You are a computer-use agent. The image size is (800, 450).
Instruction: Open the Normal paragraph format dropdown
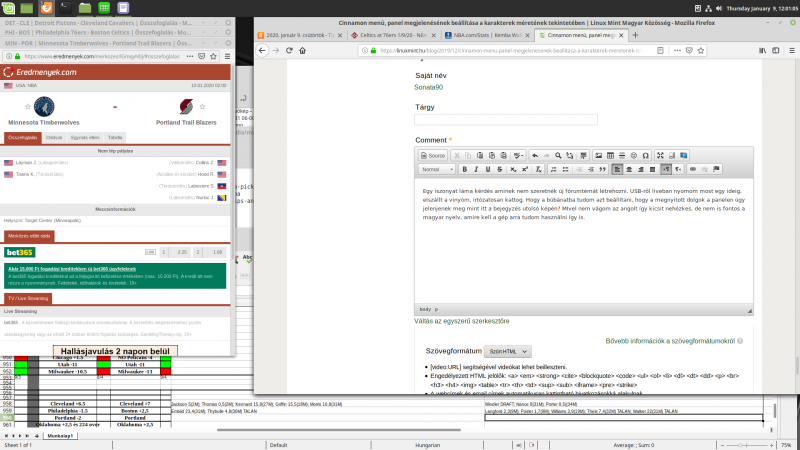coord(437,169)
